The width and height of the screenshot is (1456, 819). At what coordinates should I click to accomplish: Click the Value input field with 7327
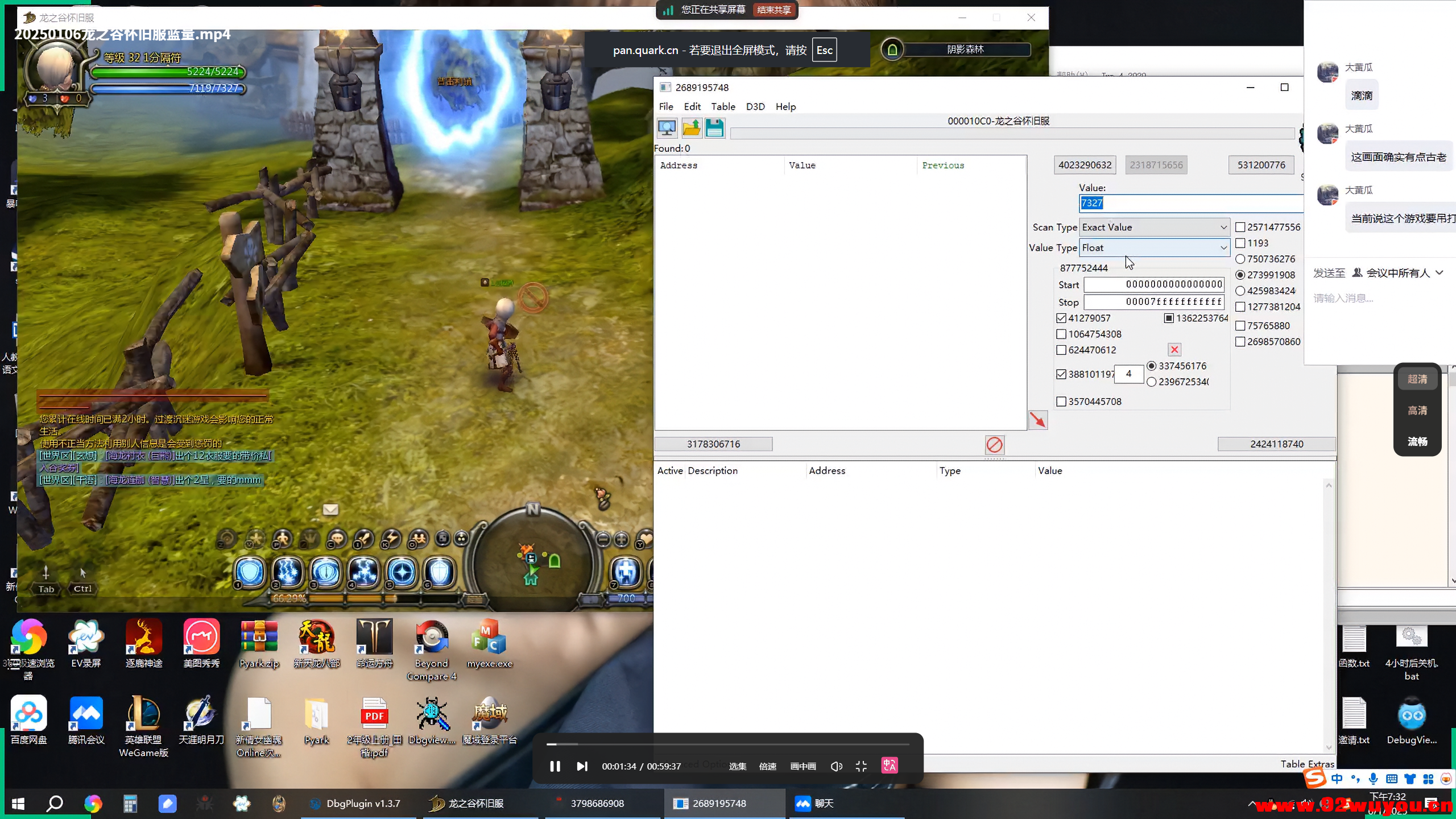pyautogui.click(x=1189, y=203)
